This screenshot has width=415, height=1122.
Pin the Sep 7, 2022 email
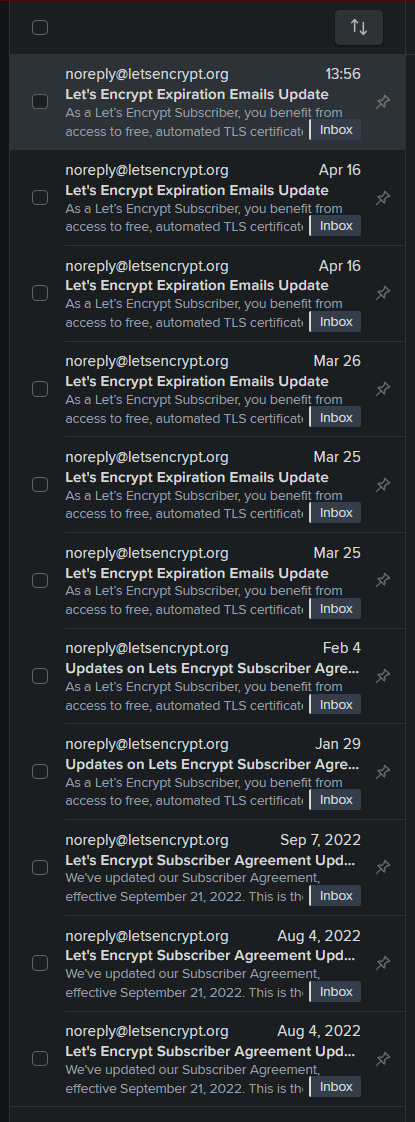383,867
